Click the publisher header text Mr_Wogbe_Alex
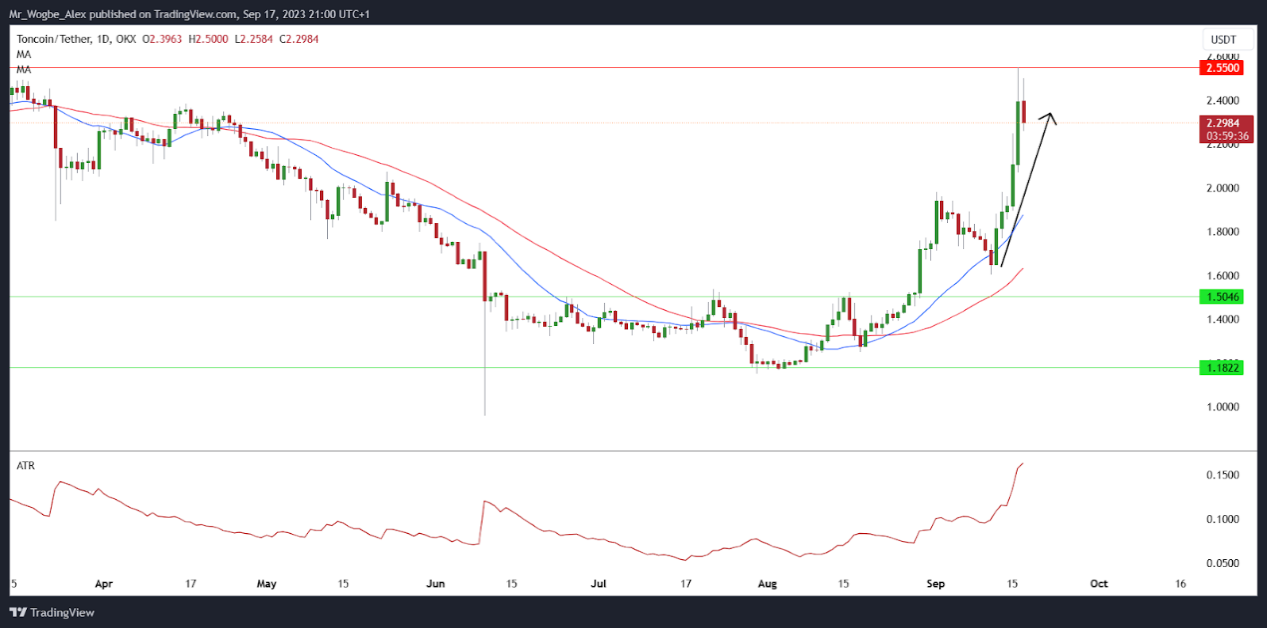This screenshot has height=628, width=1267. pyautogui.click(x=44, y=14)
